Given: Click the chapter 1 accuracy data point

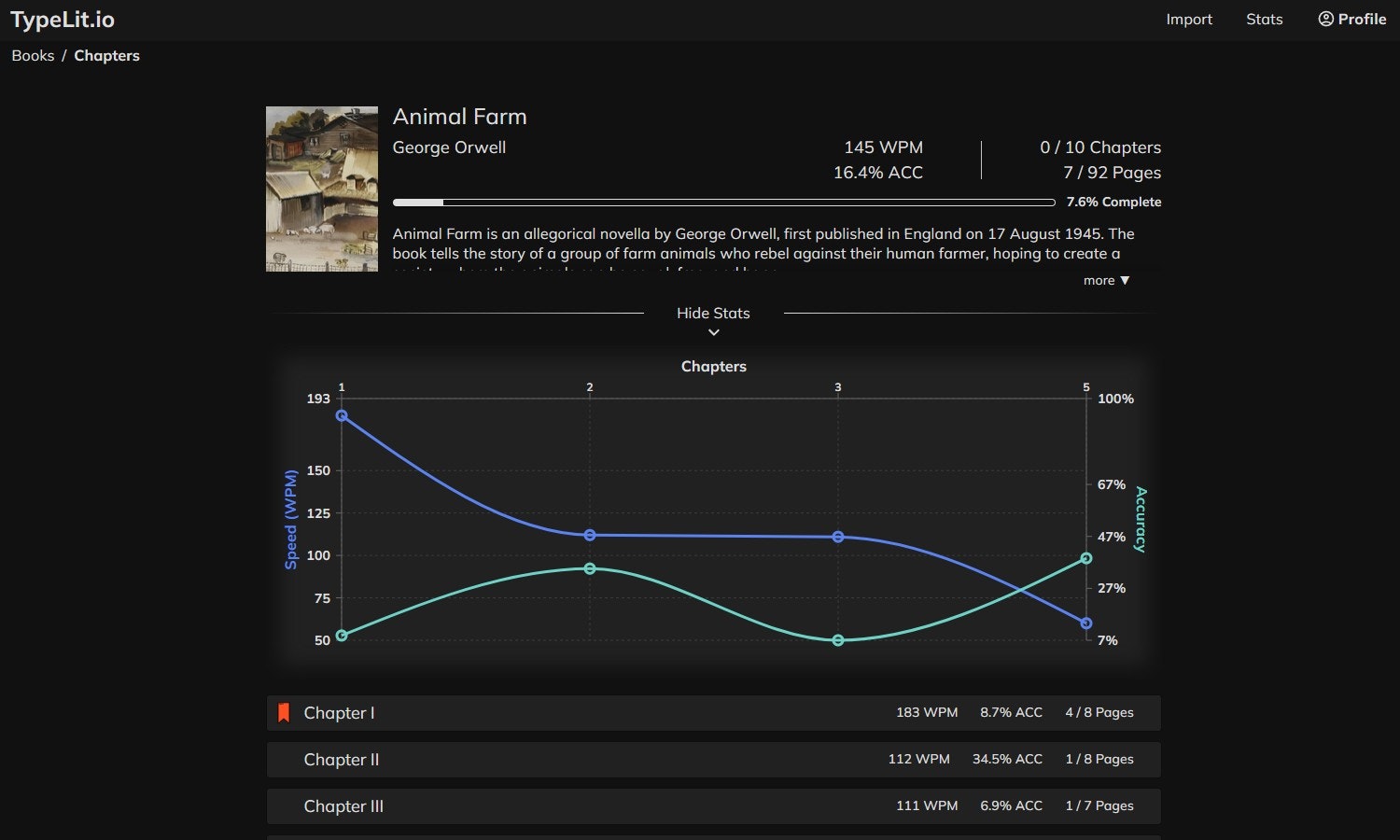Looking at the screenshot, I should 342,636.
